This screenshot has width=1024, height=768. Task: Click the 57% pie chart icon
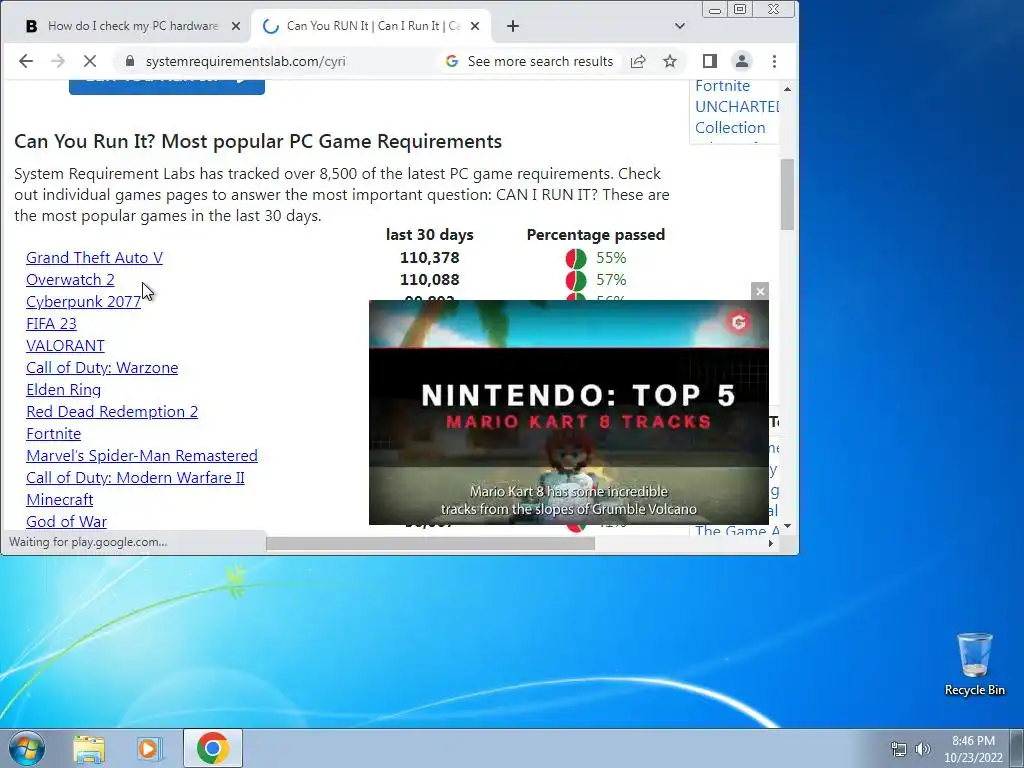tap(576, 281)
